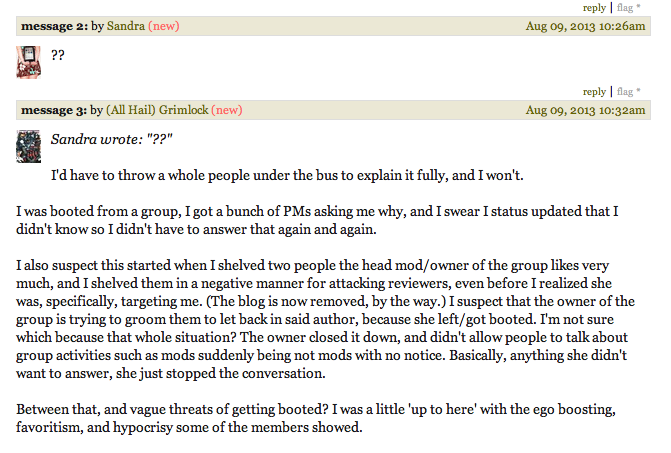Click the Aug 09, 2013 10:32am timestamp
Viewport: 671px width, 453px height.
coord(585,110)
